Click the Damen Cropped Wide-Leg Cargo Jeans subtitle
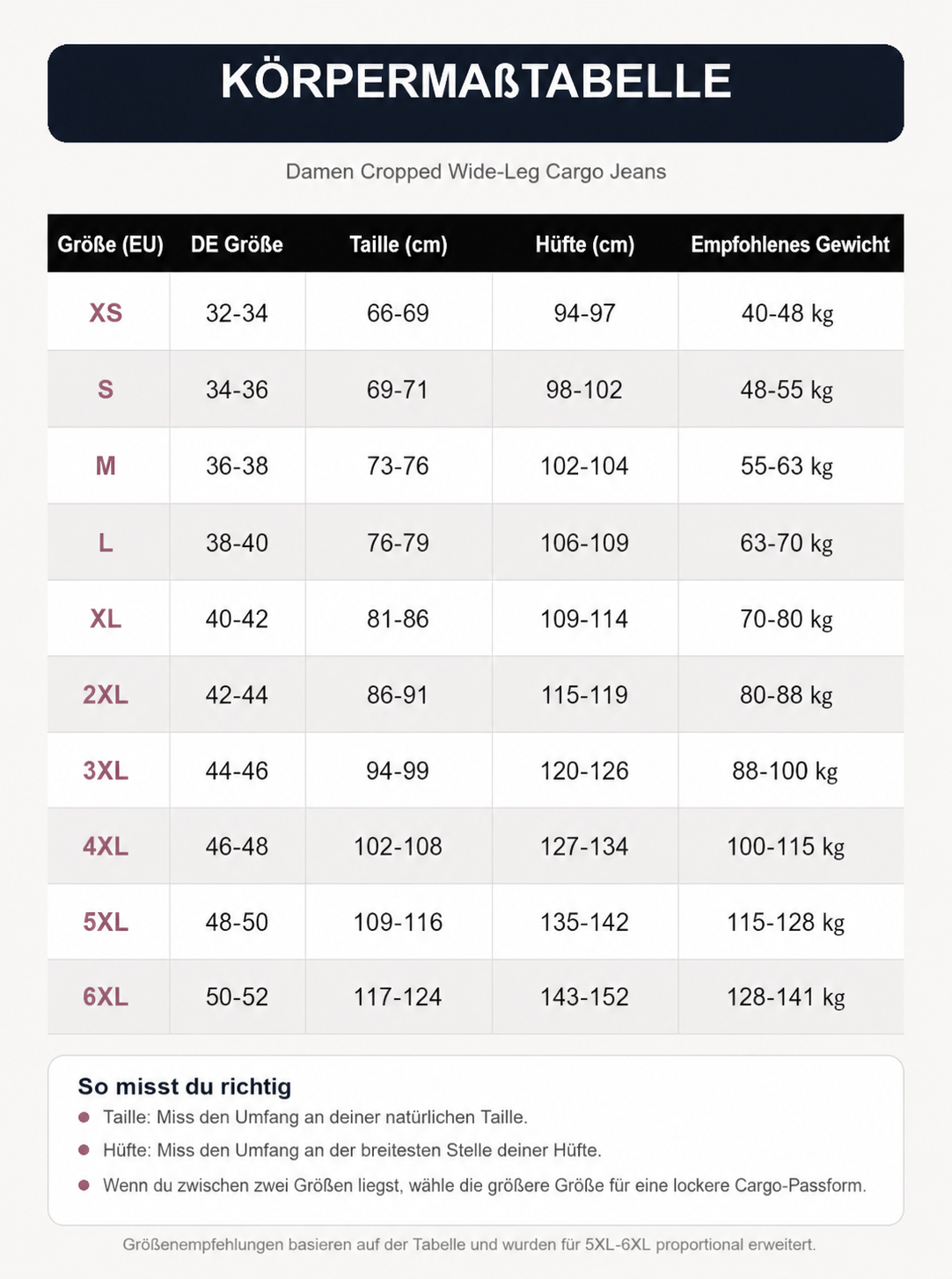Viewport: 952px width, 1279px height. (475, 172)
